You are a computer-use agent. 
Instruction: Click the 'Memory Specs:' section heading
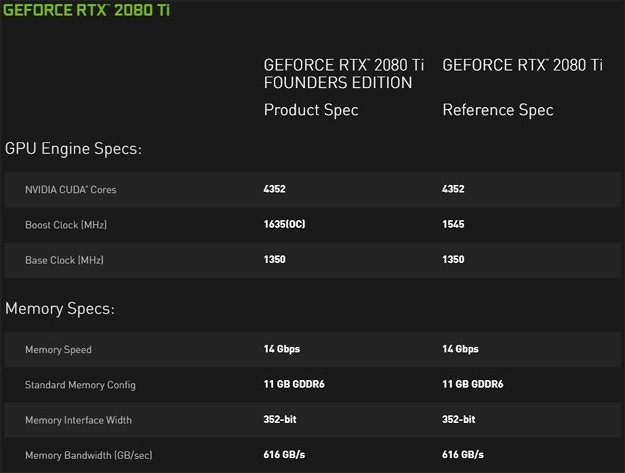click(x=60, y=309)
